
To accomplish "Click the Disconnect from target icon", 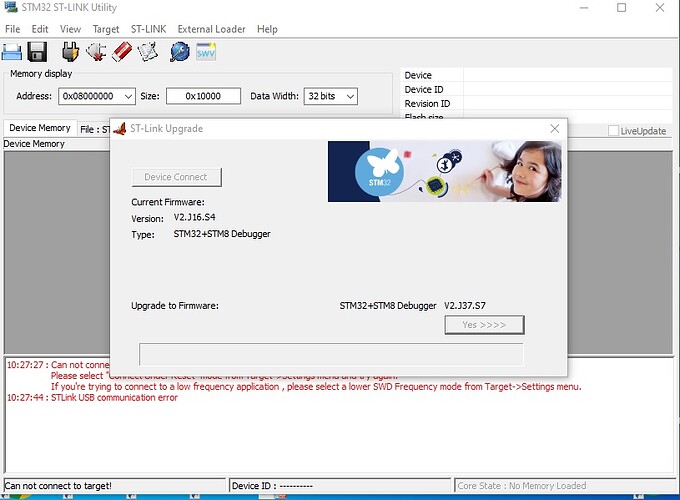I will point(96,51).
